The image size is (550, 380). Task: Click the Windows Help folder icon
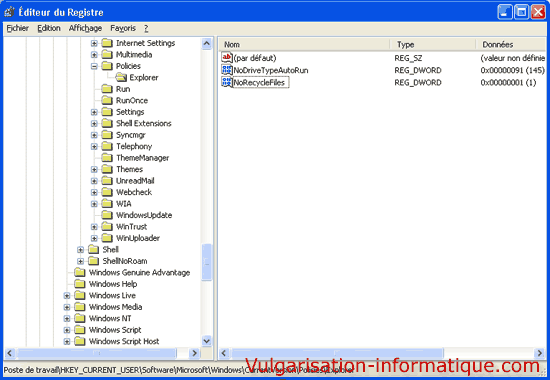tap(80, 284)
